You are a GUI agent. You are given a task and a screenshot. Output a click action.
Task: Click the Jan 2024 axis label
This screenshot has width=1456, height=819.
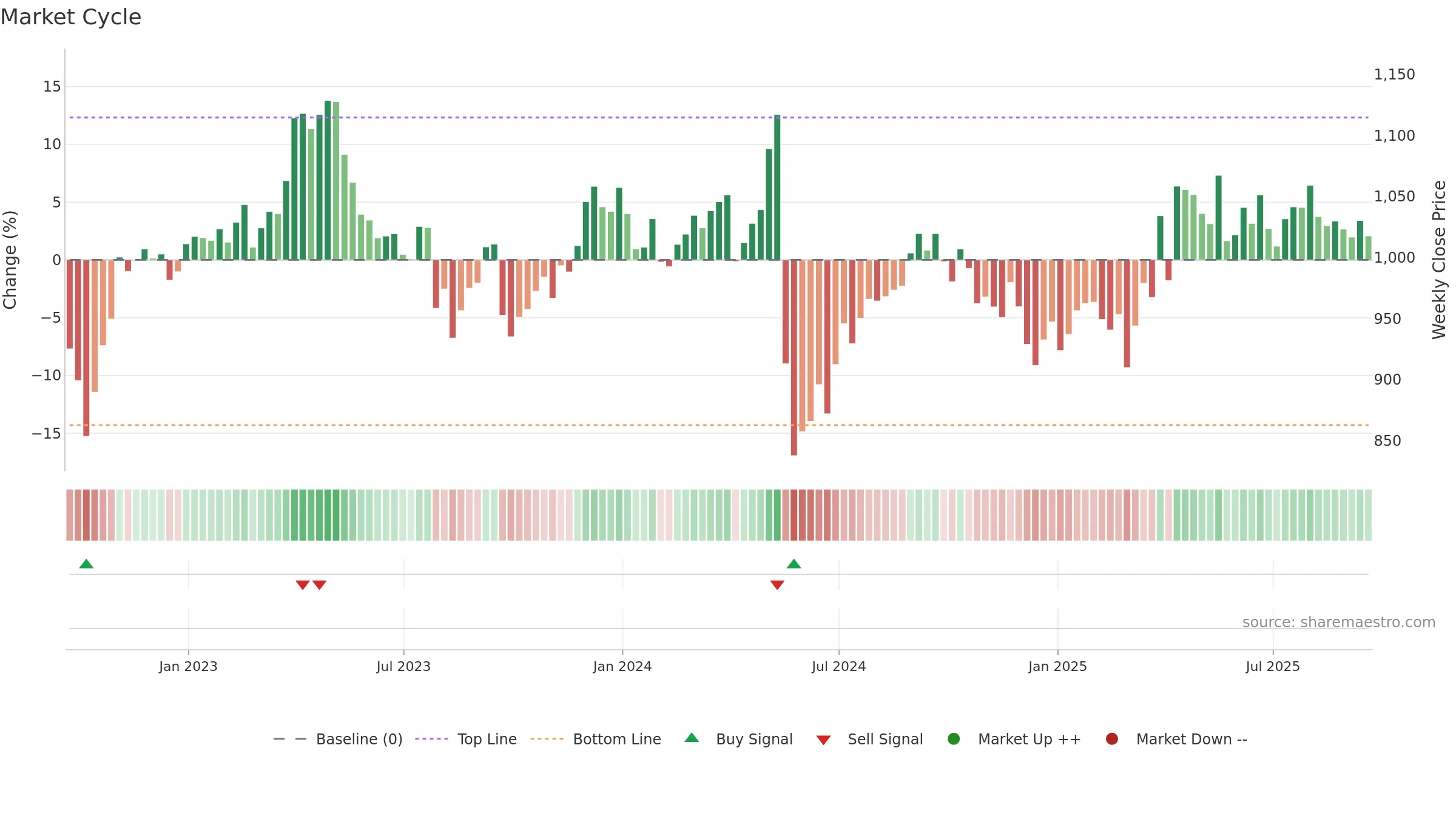[x=622, y=666]
